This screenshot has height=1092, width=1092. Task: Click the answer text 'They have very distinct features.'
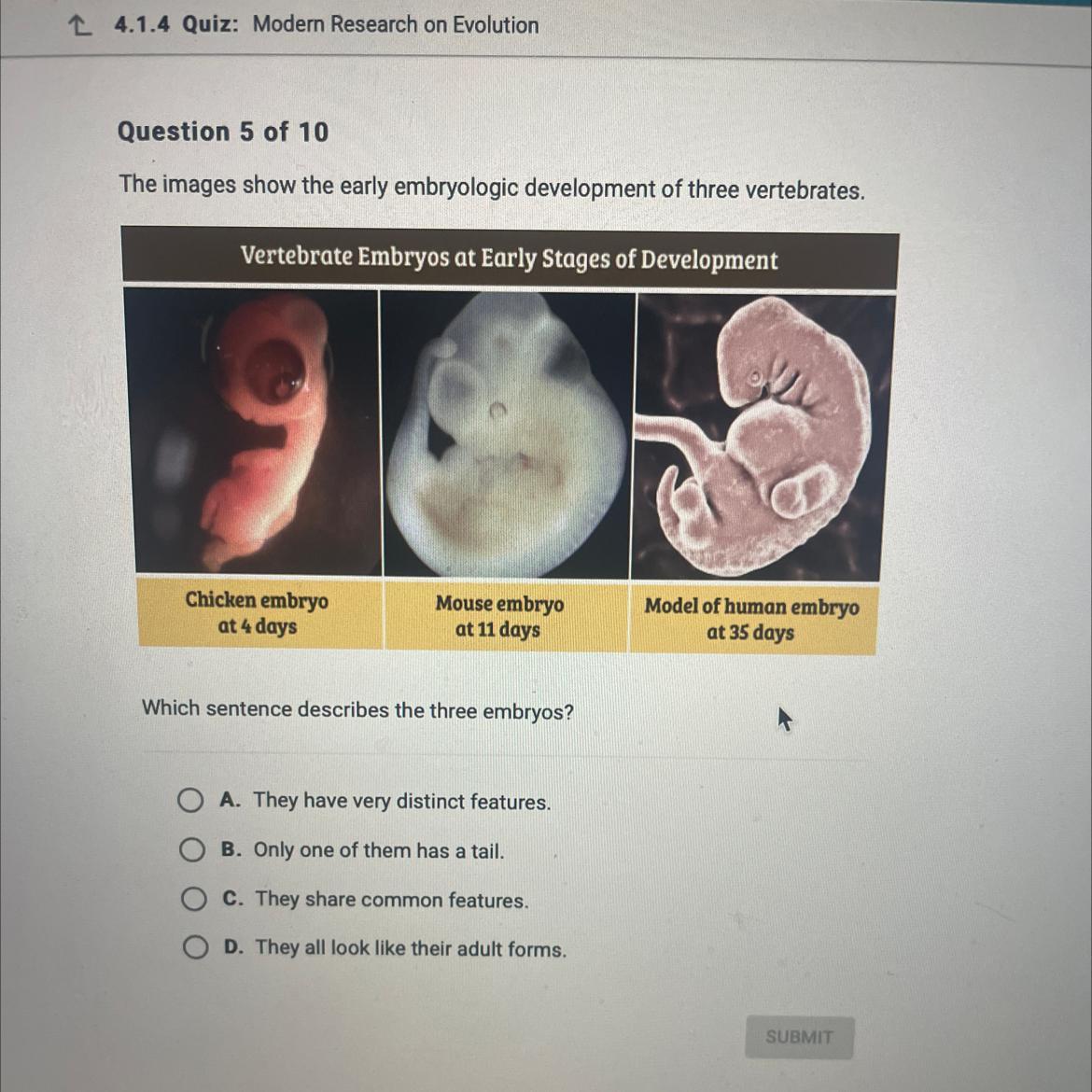tap(402, 801)
